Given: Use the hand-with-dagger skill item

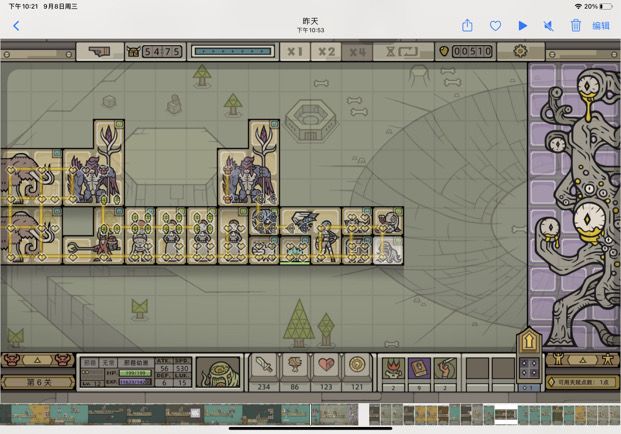Looking at the screenshot, I should 445,368.
